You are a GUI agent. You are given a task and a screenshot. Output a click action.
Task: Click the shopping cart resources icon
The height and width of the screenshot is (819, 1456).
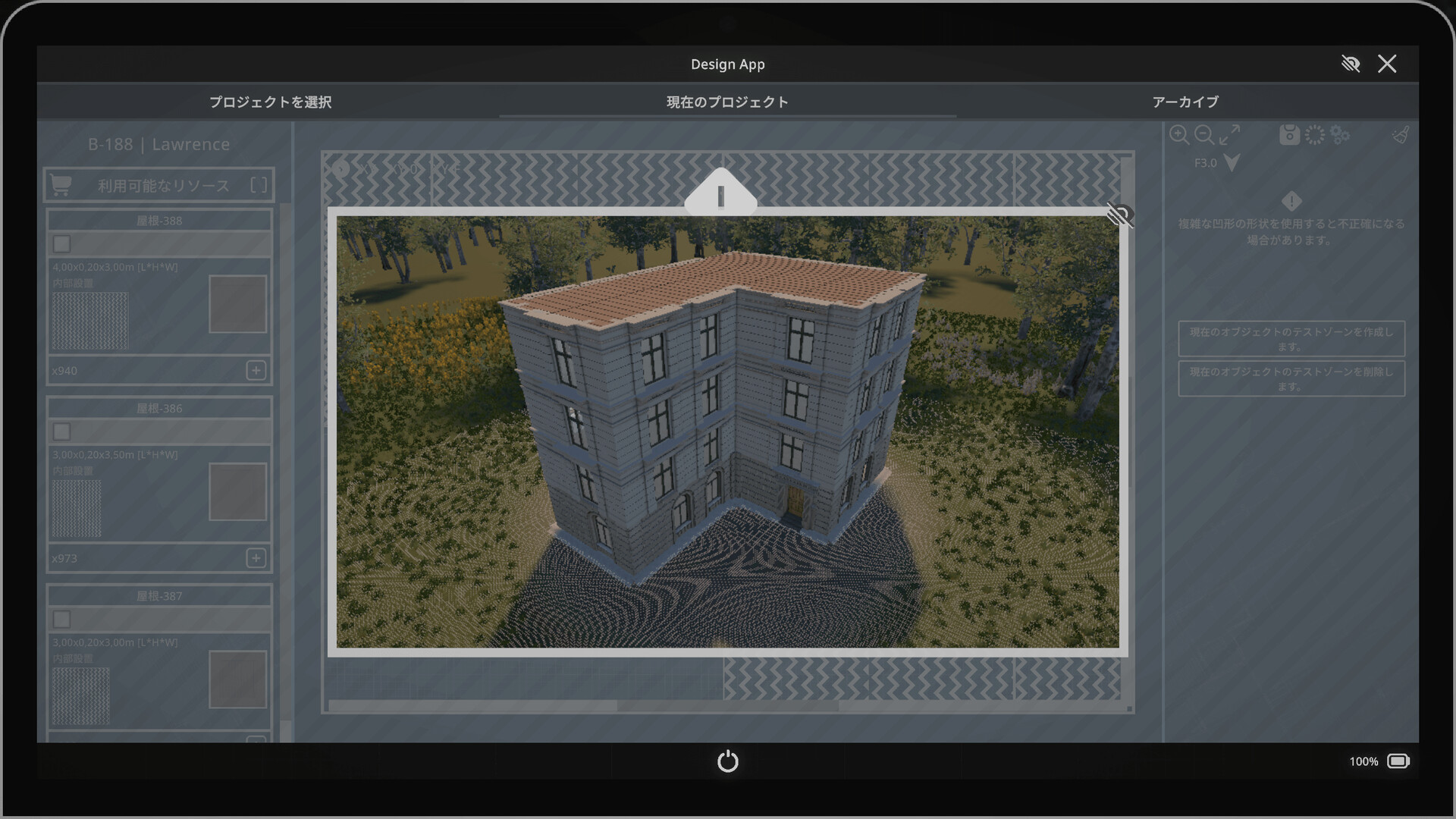click(x=61, y=185)
